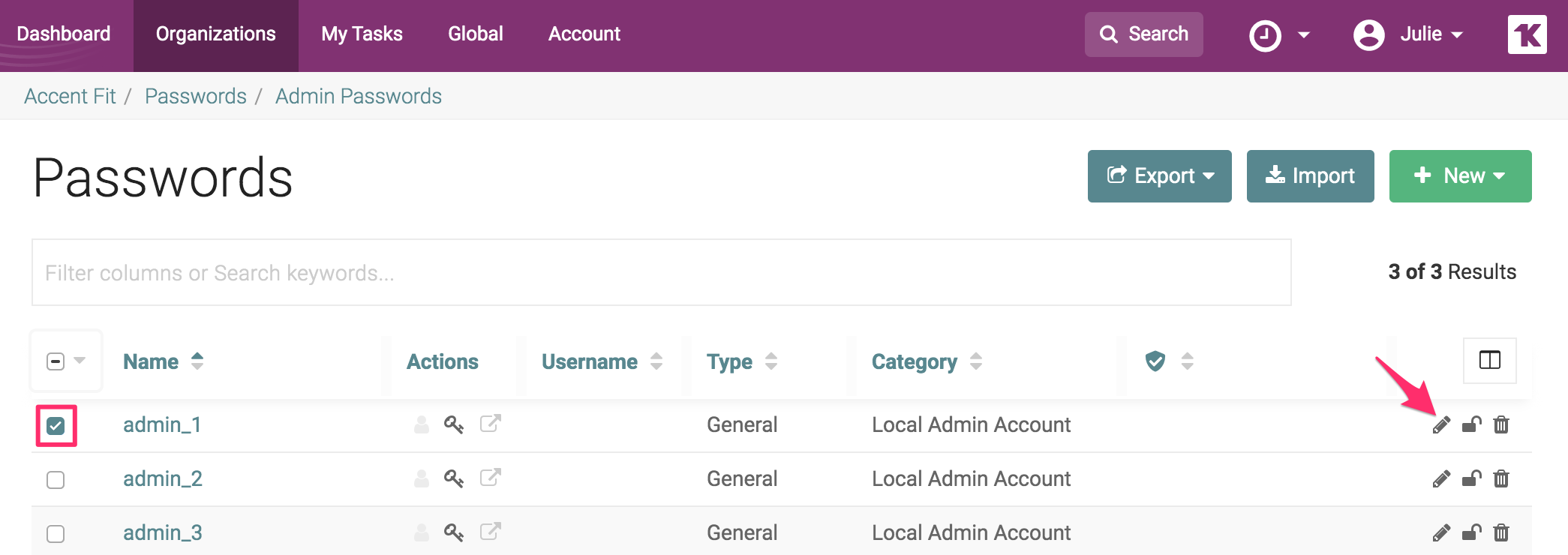1568x555 pixels.
Task: Open external link icon for admin_3
Action: click(491, 532)
